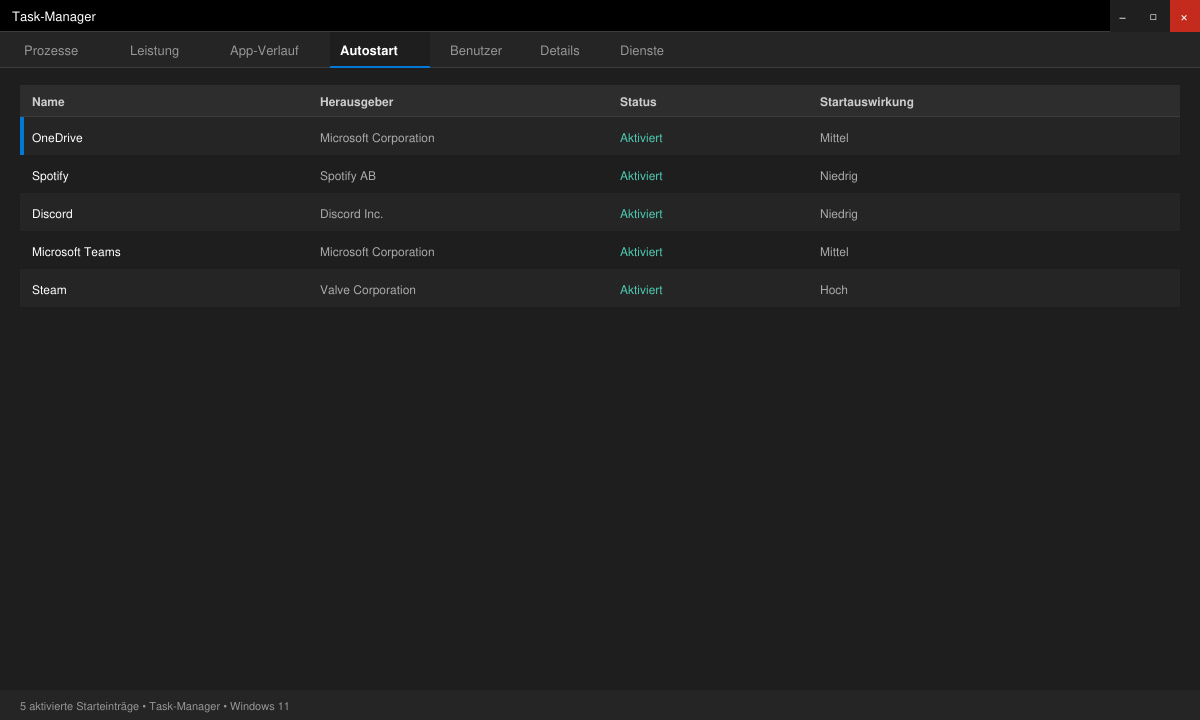
Task: Click the Discord Inc. publisher cell
Action: 351,214
